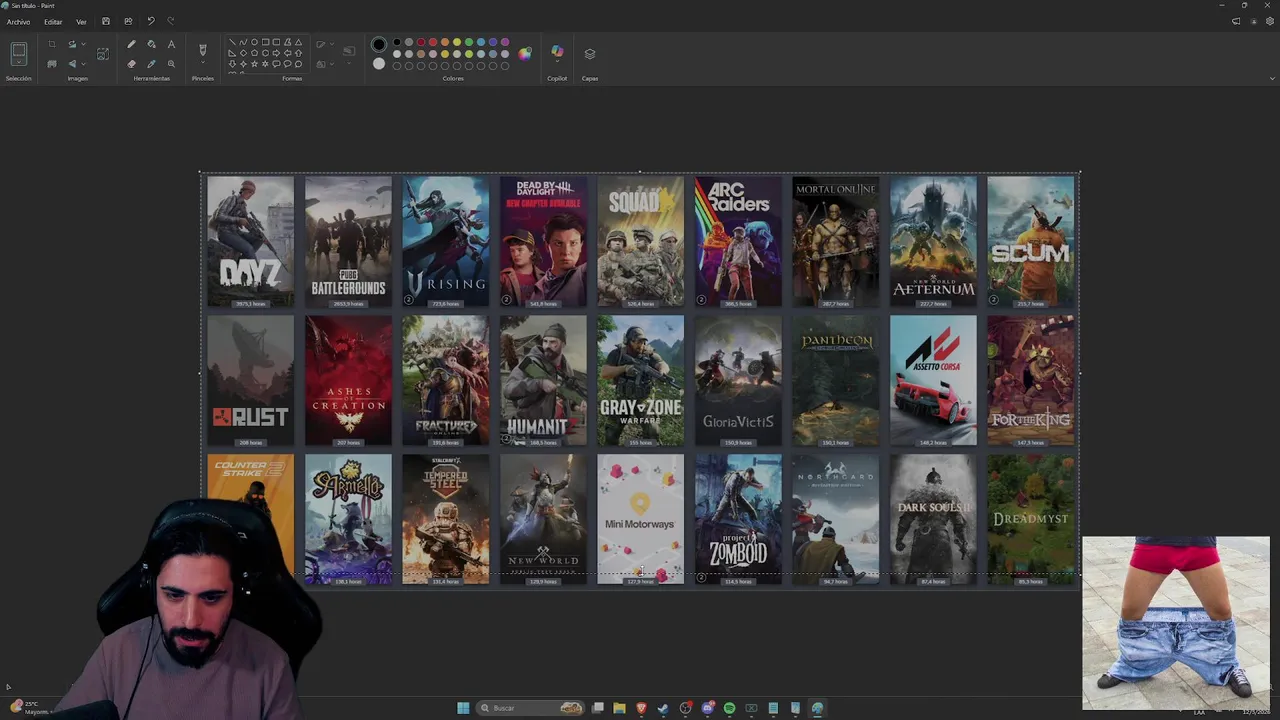Choose the Oval shape

click(254, 41)
